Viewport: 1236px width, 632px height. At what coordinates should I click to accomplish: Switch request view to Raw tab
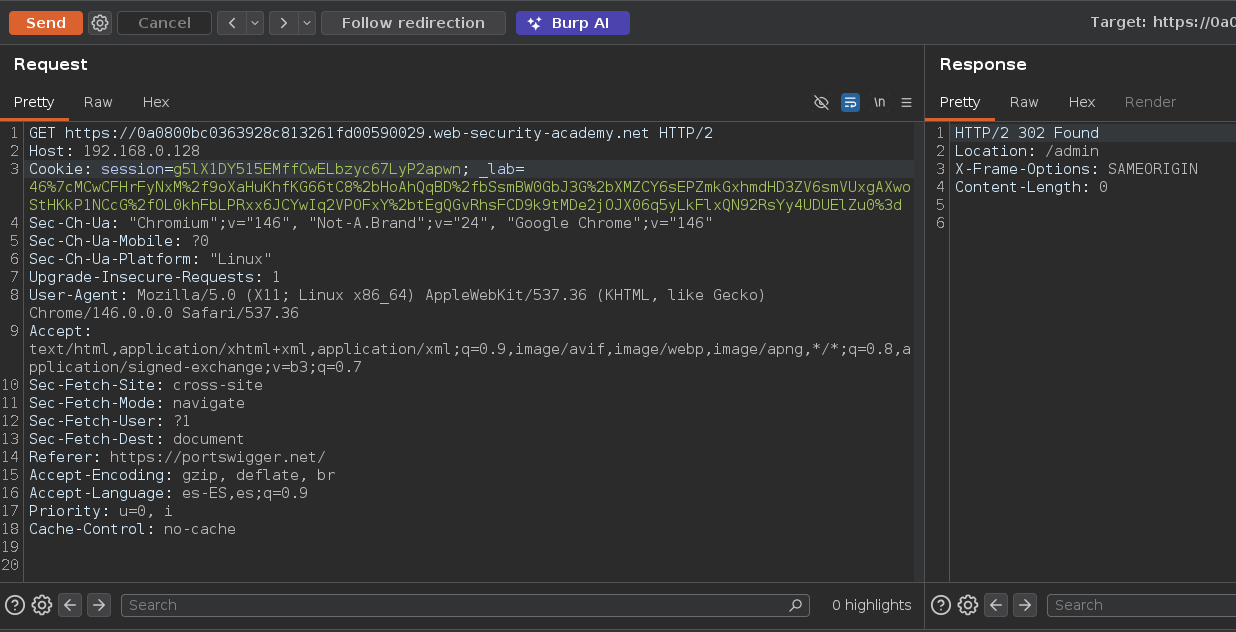point(98,102)
